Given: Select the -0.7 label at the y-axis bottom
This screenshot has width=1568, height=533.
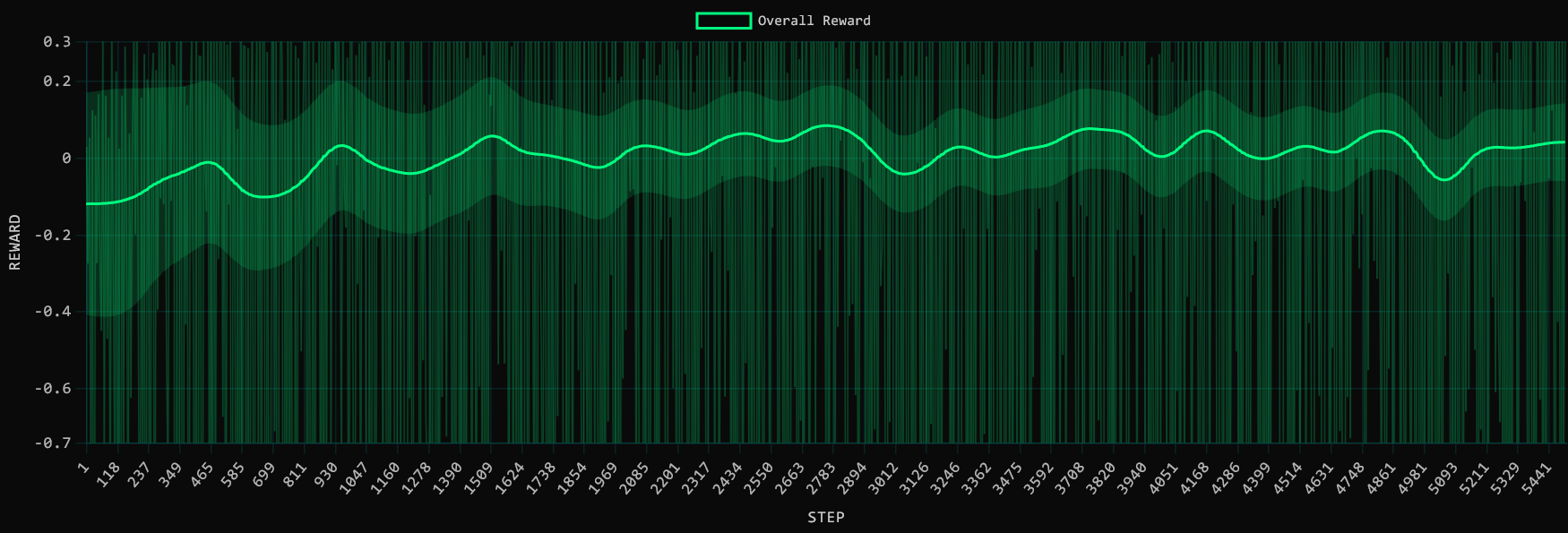Looking at the screenshot, I should pyautogui.click(x=52, y=443).
